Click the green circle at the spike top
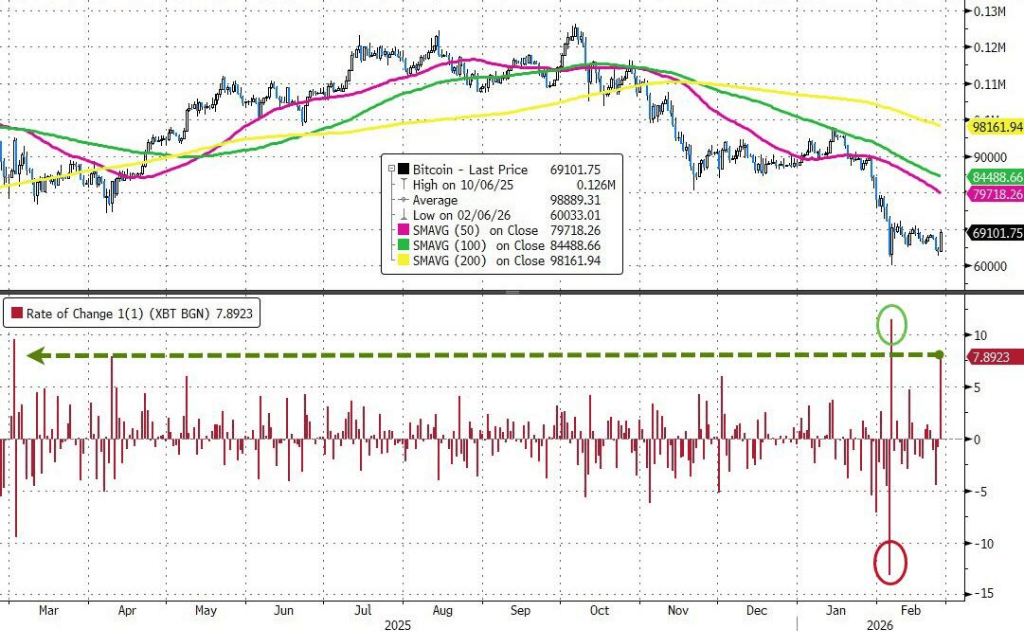Image resolution: width=1024 pixels, height=631 pixels. point(891,326)
